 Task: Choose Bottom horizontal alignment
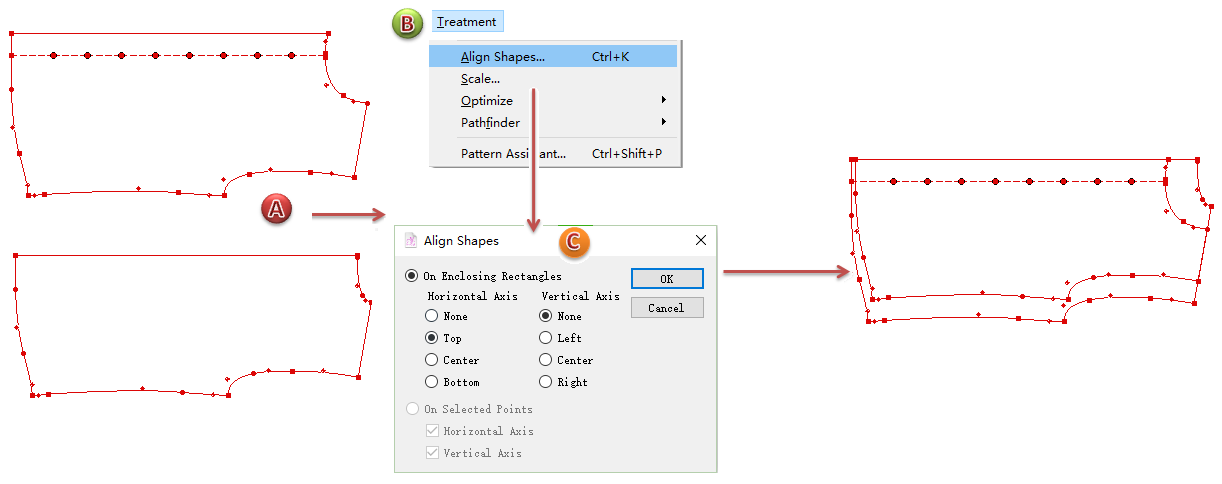point(431,382)
